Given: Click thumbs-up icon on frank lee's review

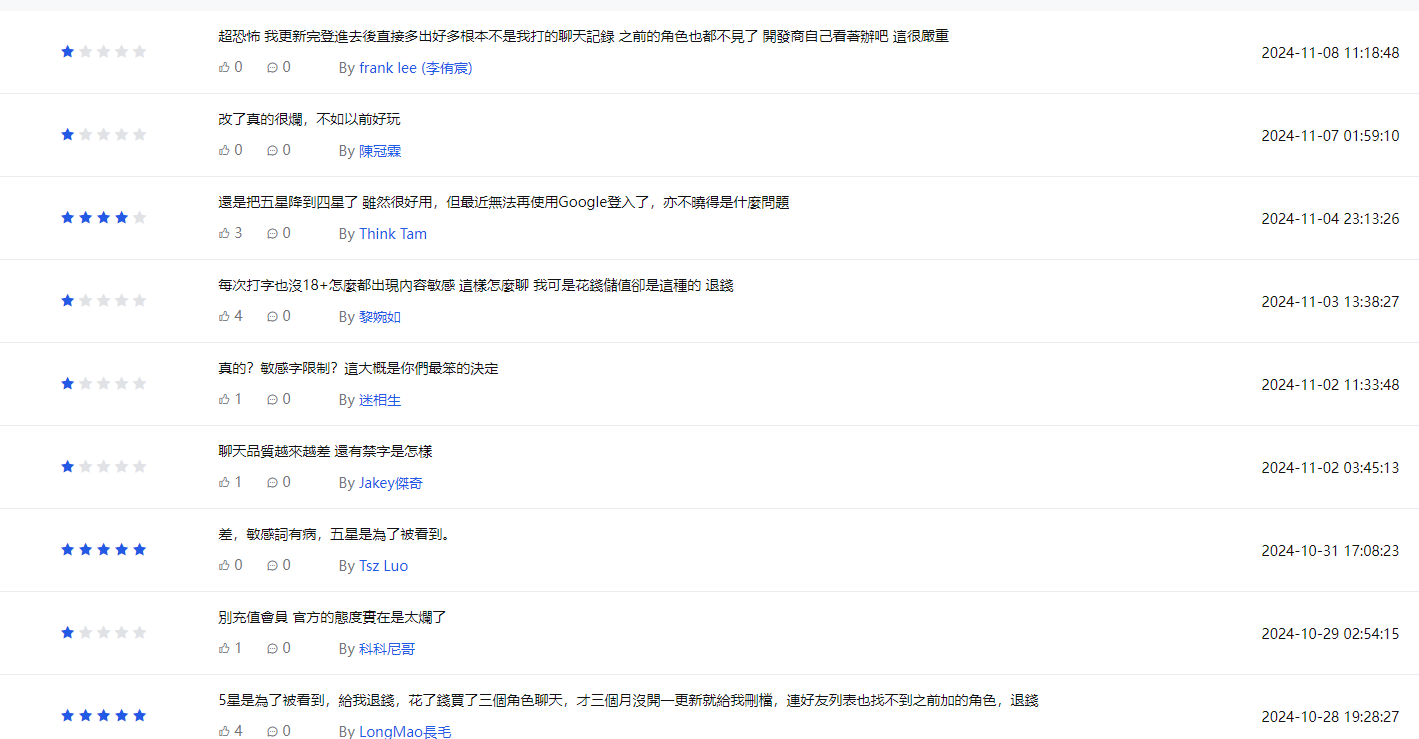Looking at the screenshot, I should 224,67.
